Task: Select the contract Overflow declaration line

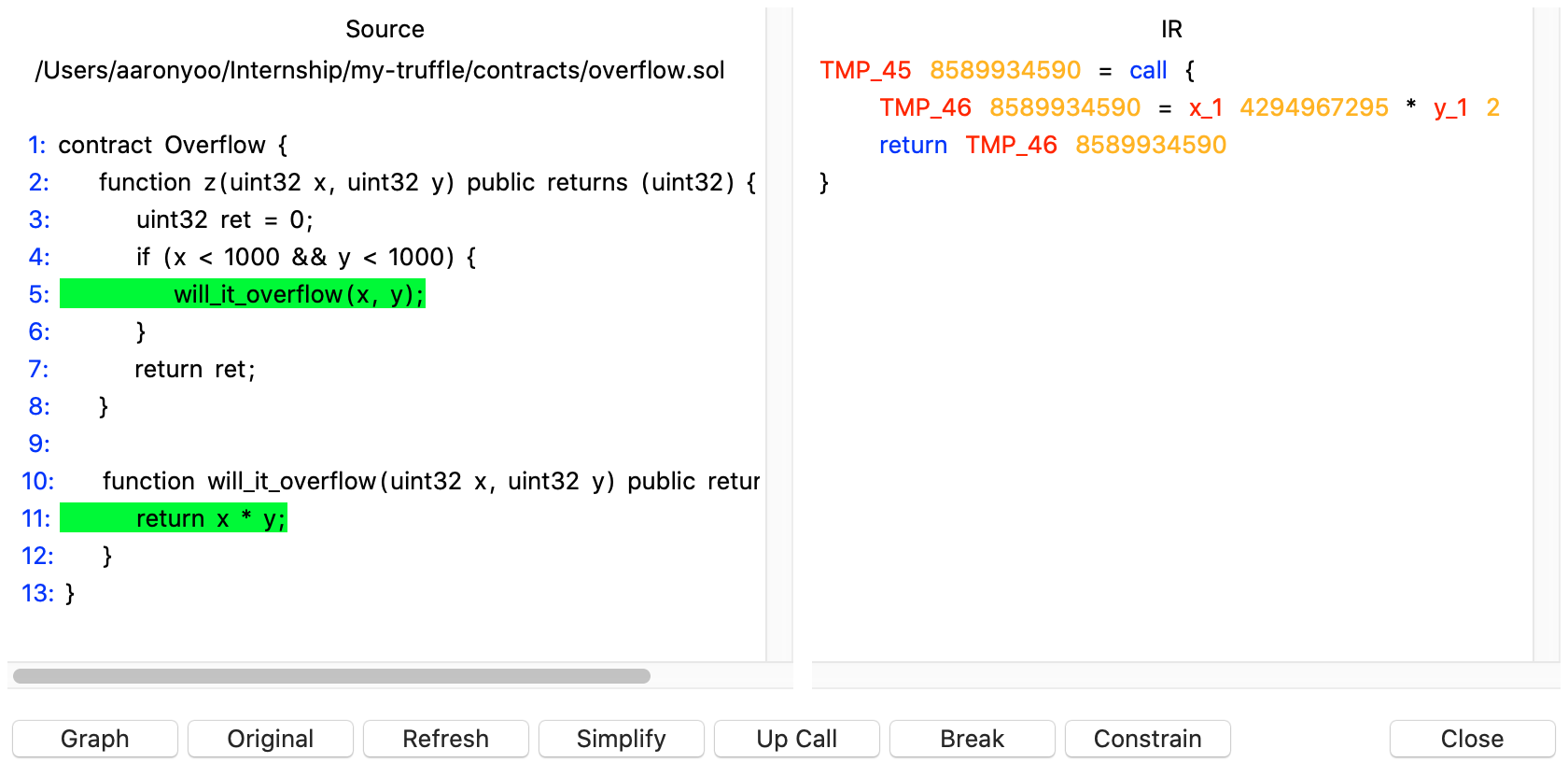Action: click(x=173, y=145)
